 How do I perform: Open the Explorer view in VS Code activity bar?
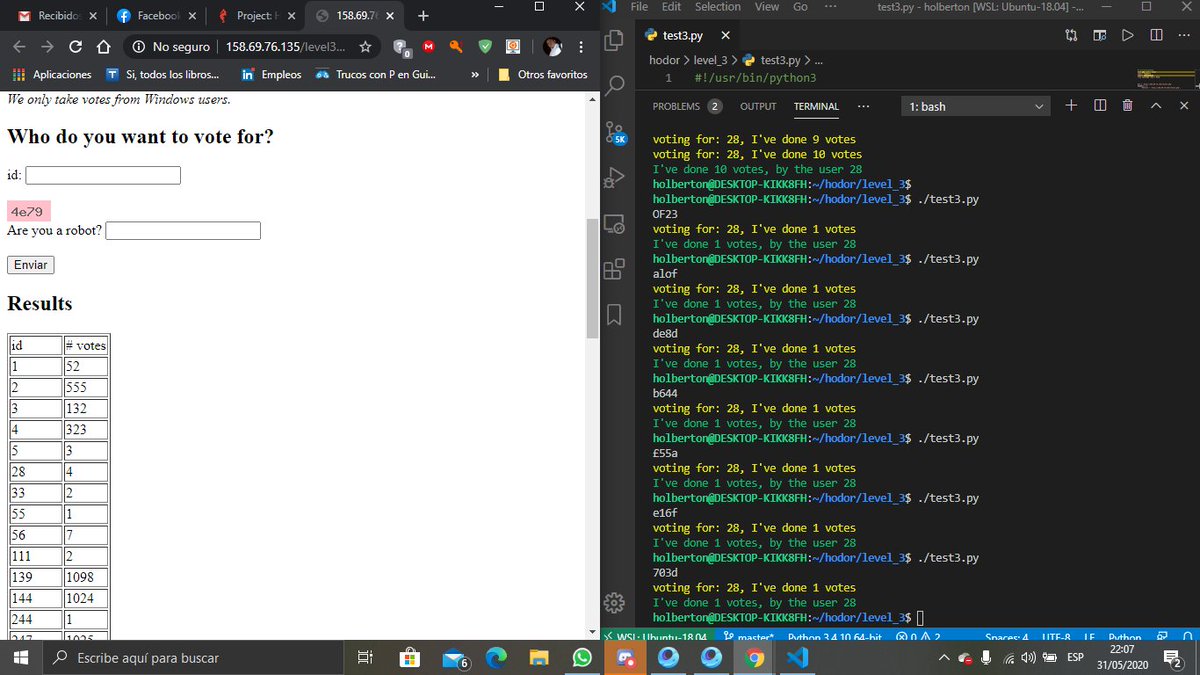(x=615, y=40)
